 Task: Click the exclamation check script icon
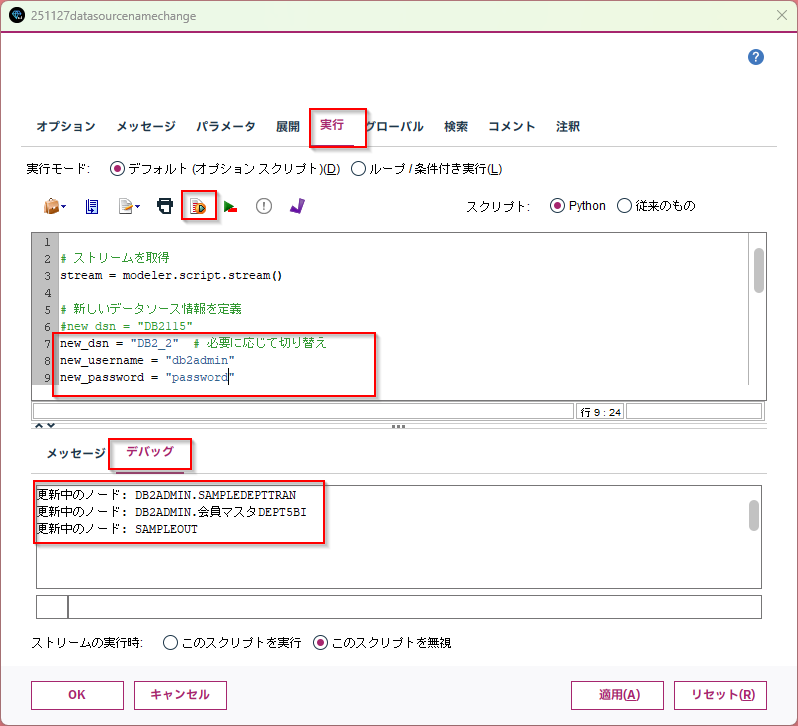point(264,206)
